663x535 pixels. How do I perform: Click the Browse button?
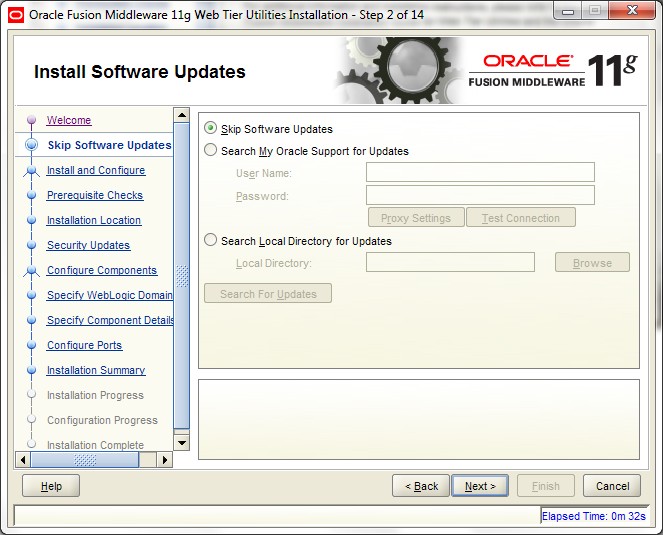pyautogui.click(x=592, y=262)
